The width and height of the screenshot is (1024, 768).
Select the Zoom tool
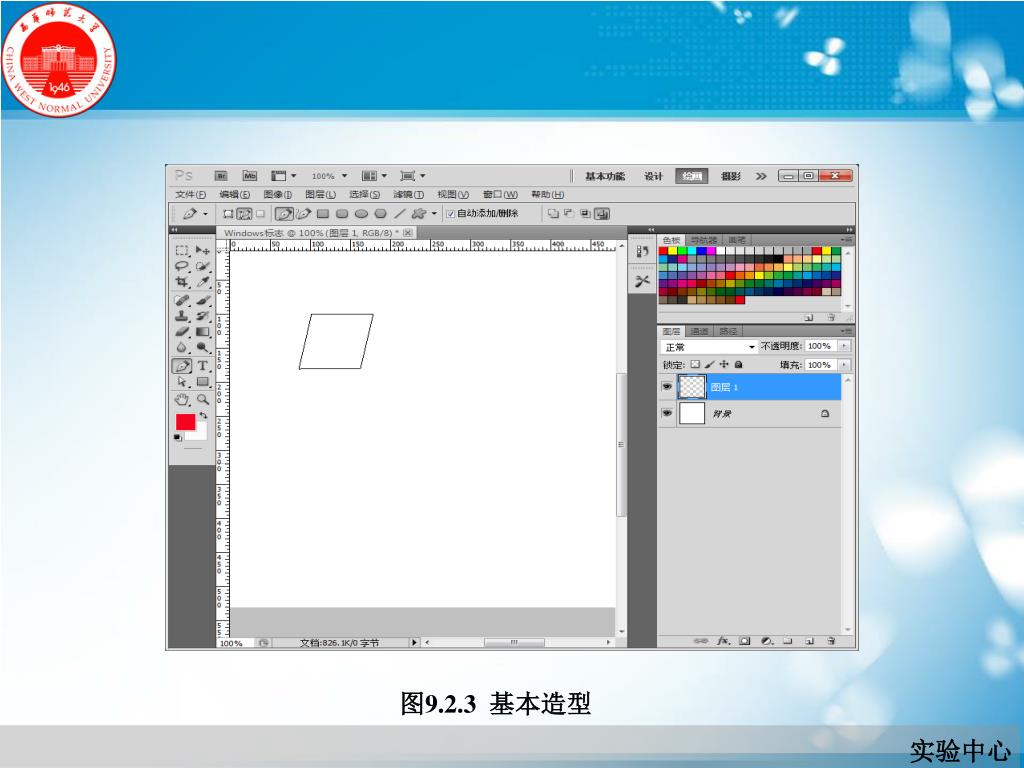click(x=202, y=399)
